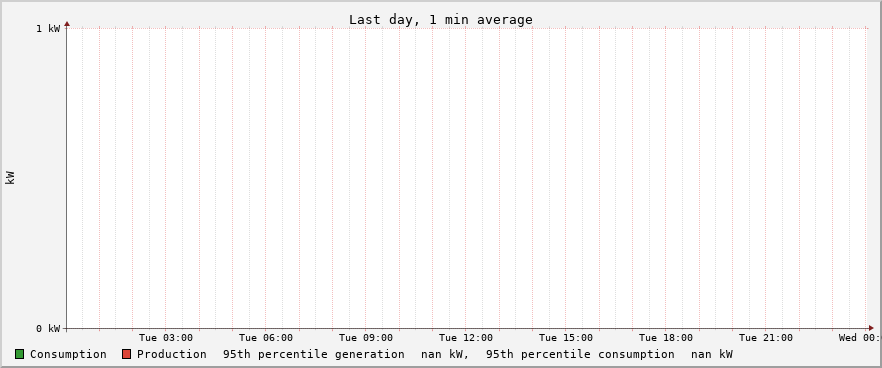Click the 1 kW y-axis label
The height and width of the screenshot is (368, 882).
click(x=48, y=29)
